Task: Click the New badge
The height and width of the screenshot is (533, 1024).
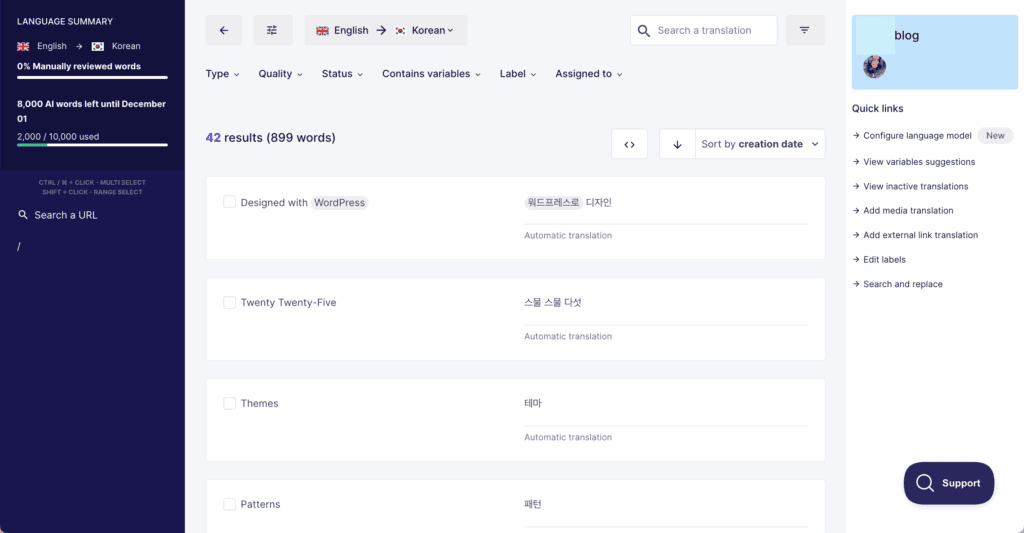Action: point(995,136)
